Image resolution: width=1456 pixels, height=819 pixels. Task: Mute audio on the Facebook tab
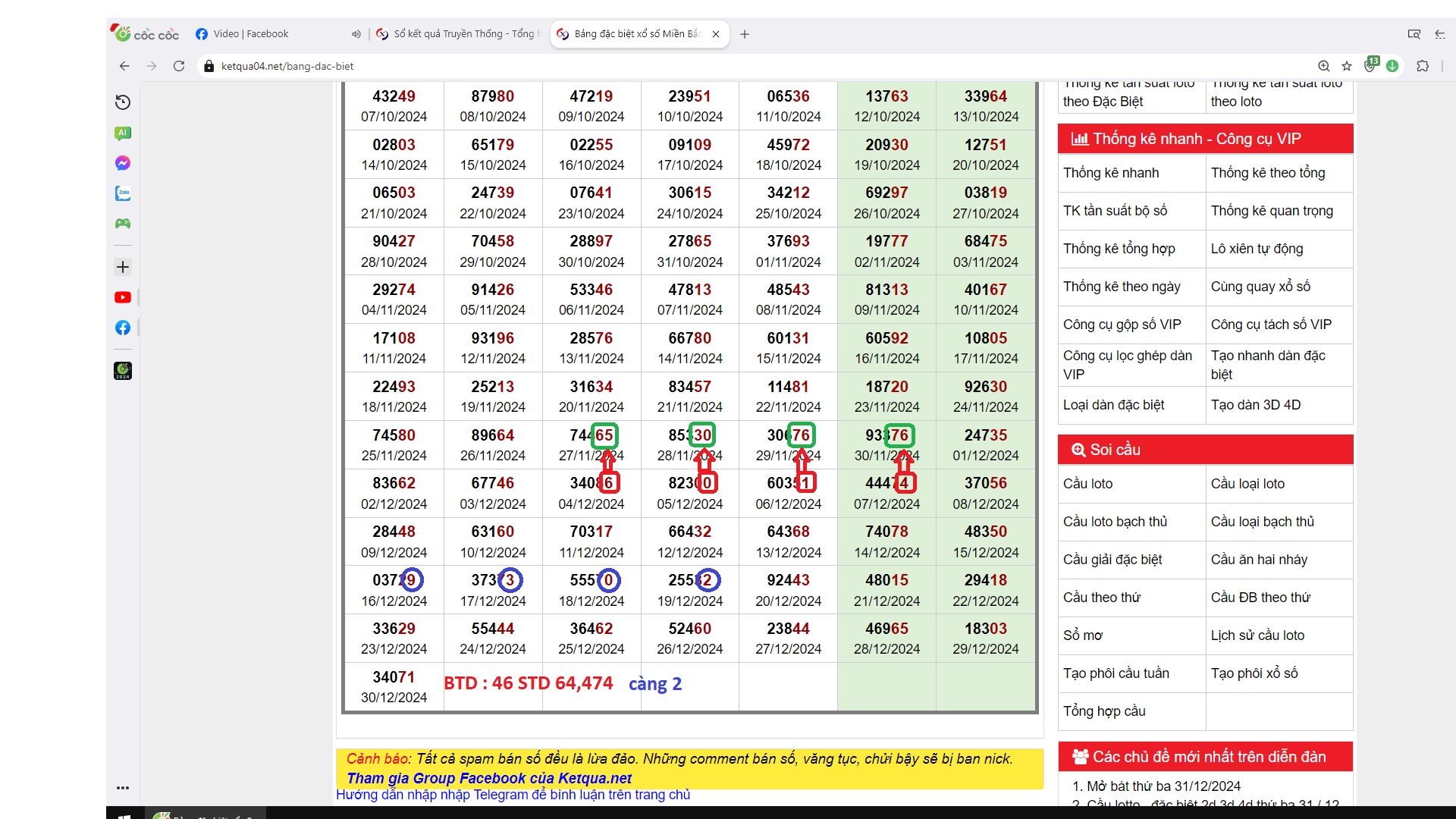[356, 34]
